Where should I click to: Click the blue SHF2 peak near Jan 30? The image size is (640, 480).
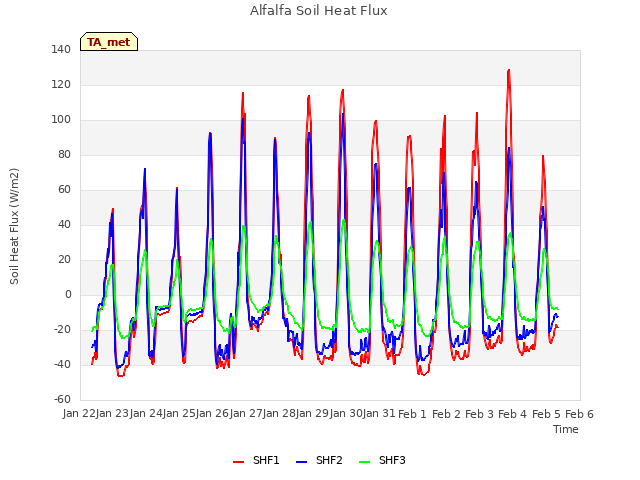click(x=343, y=114)
